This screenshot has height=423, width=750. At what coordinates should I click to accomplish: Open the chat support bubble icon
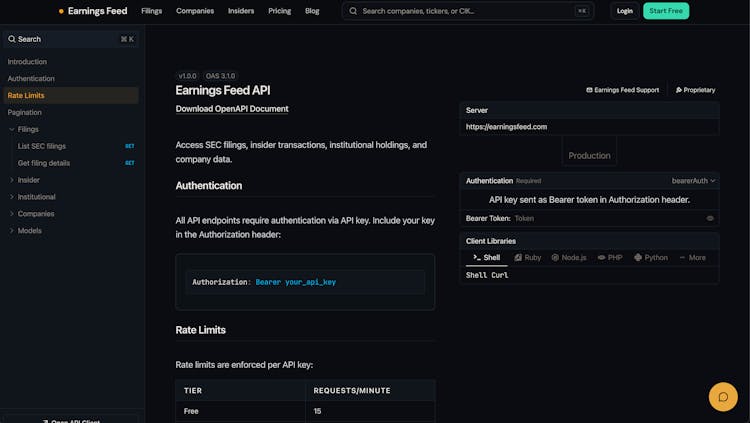(722, 397)
